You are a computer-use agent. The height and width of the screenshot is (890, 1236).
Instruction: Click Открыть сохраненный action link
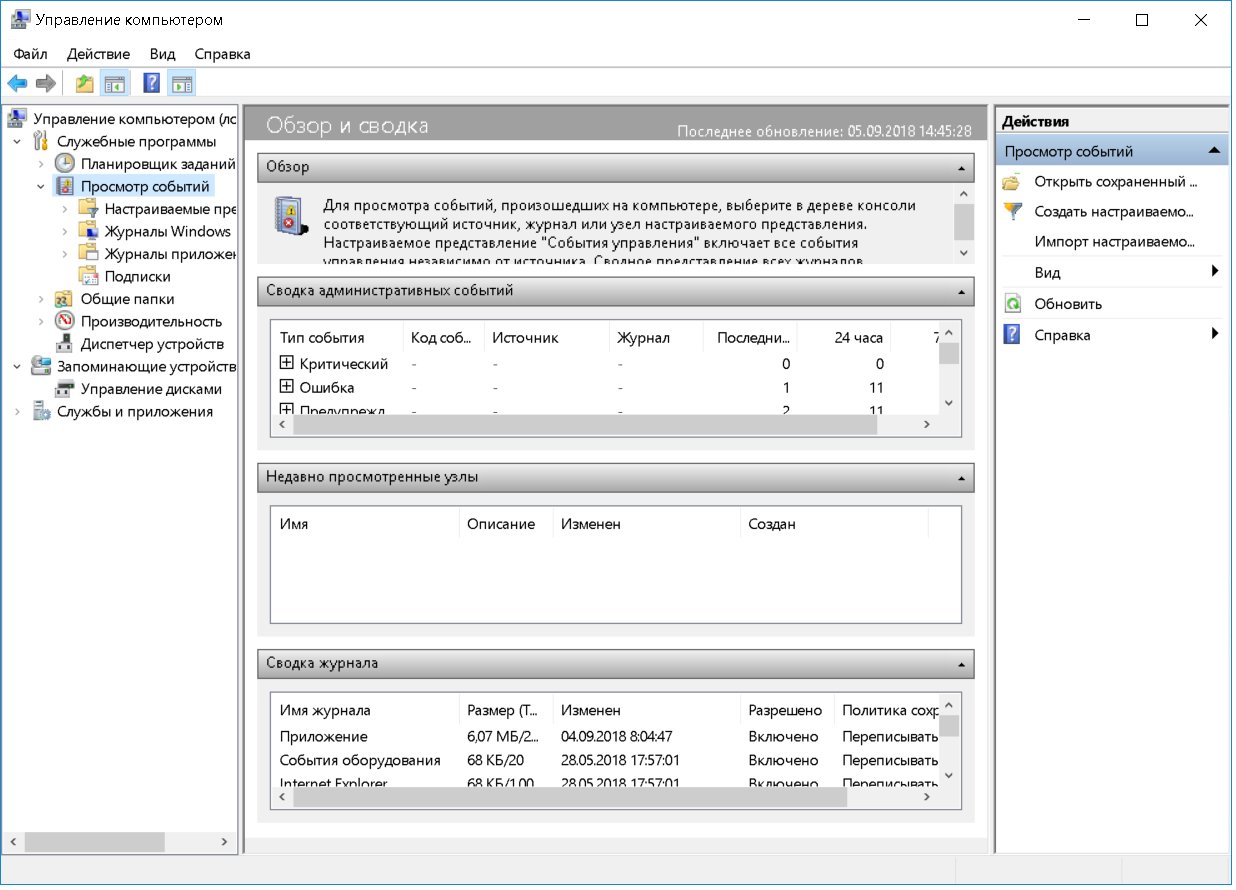[x=1115, y=182]
